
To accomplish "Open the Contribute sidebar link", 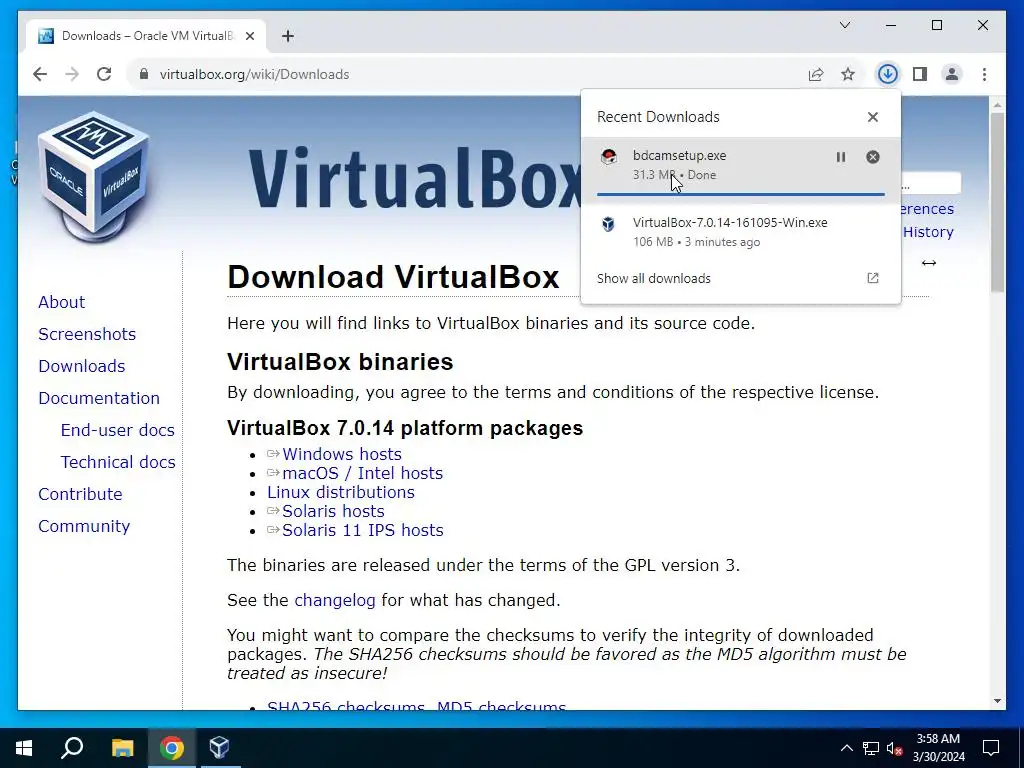I will pos(80,494).
